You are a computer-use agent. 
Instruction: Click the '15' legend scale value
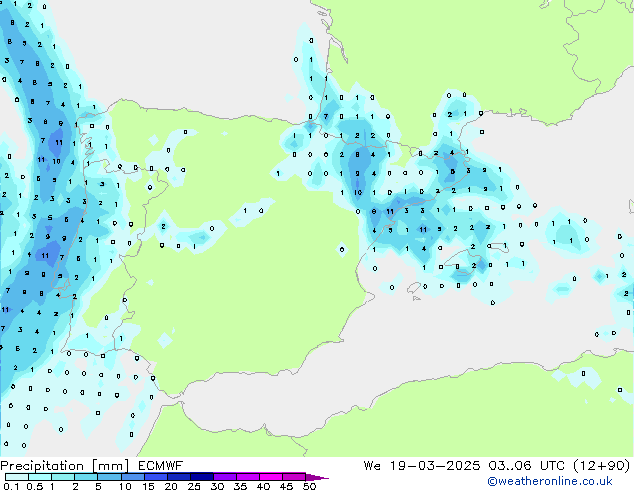pos(148,486)
